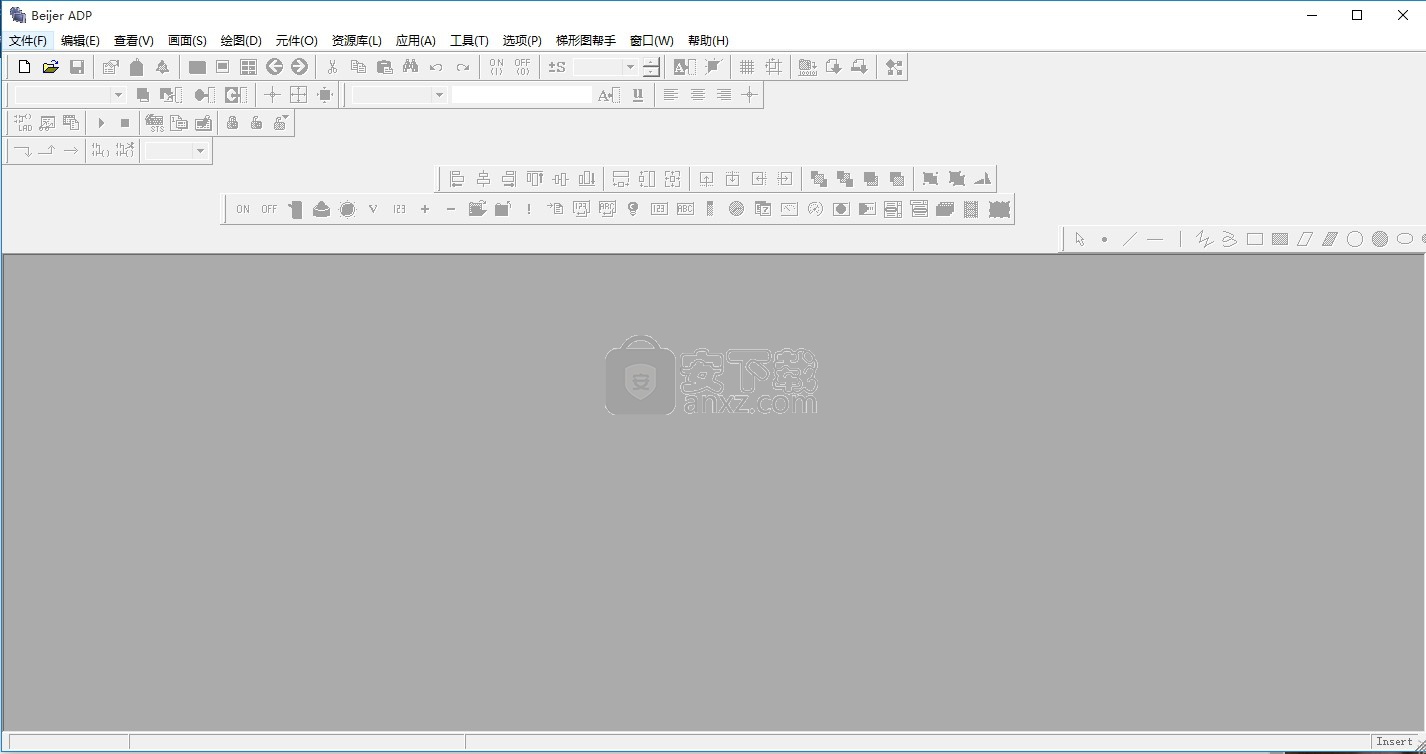Open the first dropdown in second toolbar row

pyautogui.click(x=118, y=95)
